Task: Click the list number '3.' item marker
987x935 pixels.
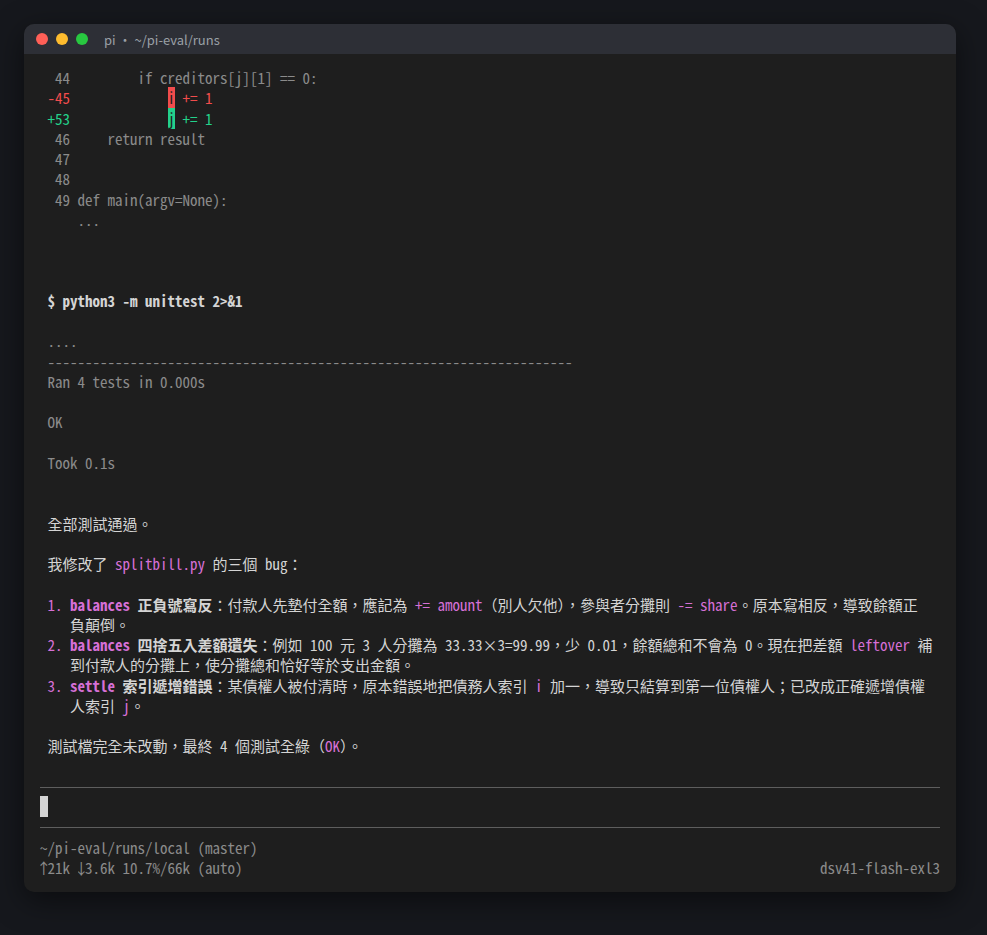Action: (54, 687)
